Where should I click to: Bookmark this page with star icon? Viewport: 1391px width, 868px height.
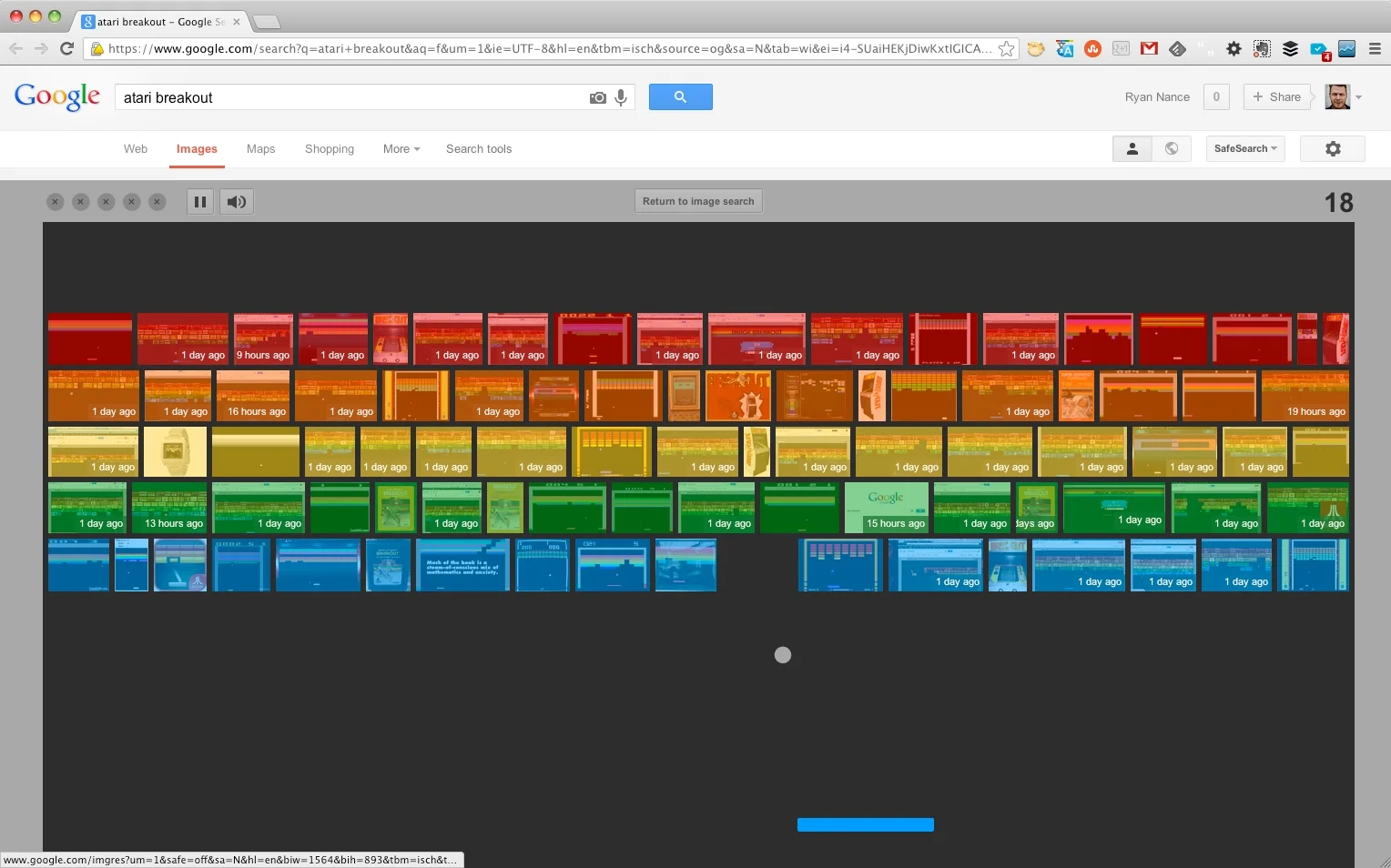coord(1006,49)
